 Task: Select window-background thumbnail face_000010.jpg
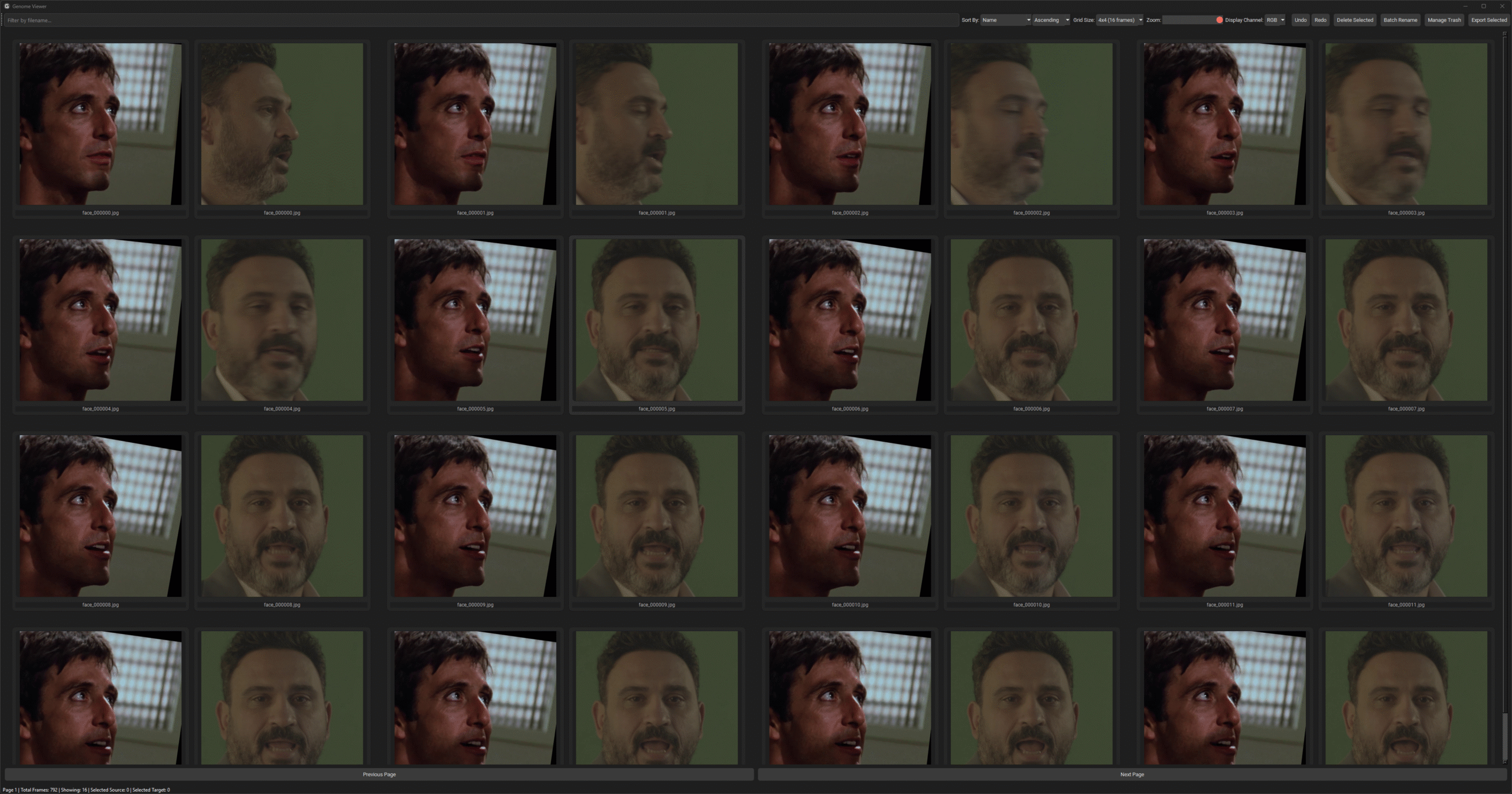(850, 516)
